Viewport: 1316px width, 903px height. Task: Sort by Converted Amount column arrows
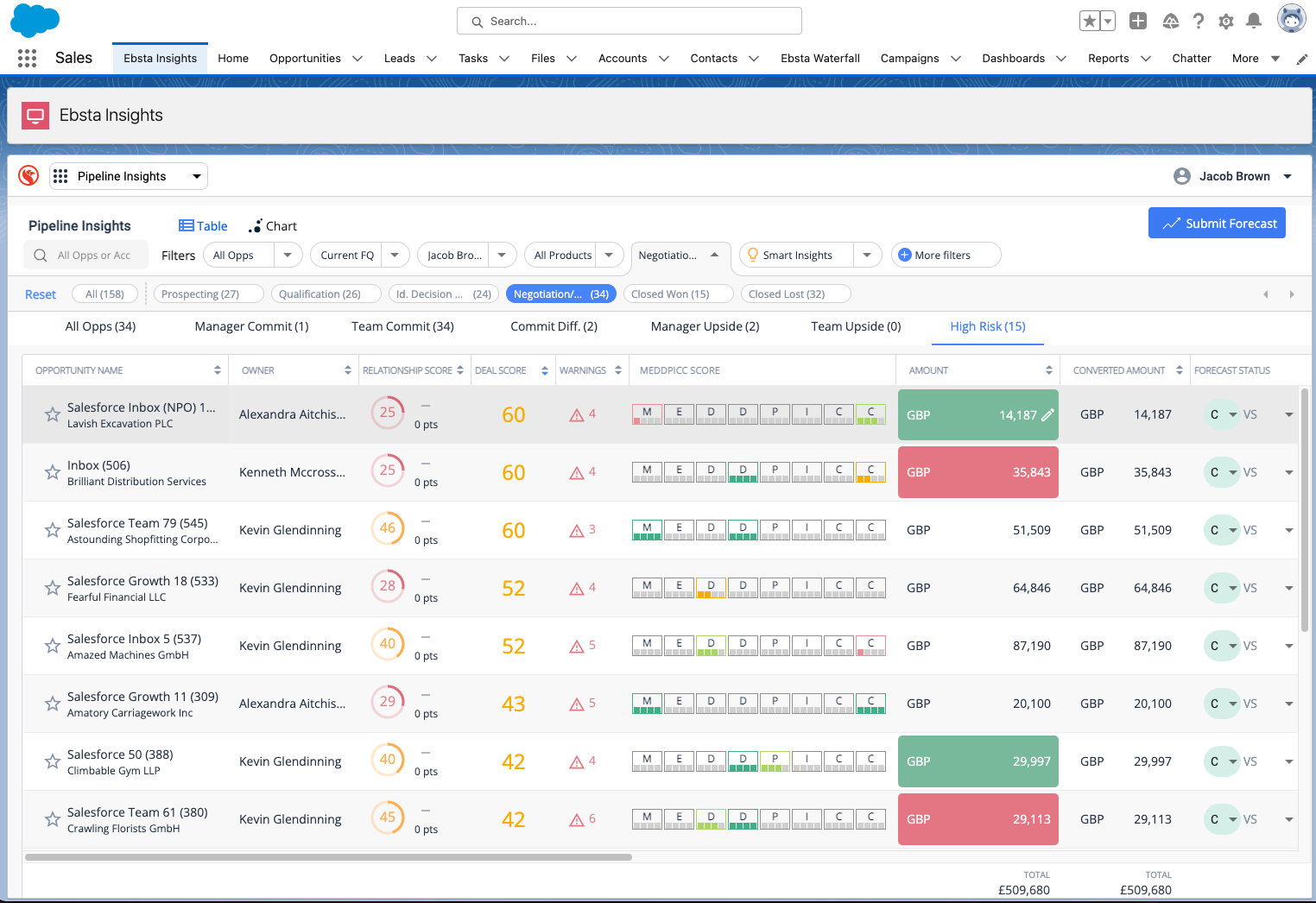click(1180, 370)
